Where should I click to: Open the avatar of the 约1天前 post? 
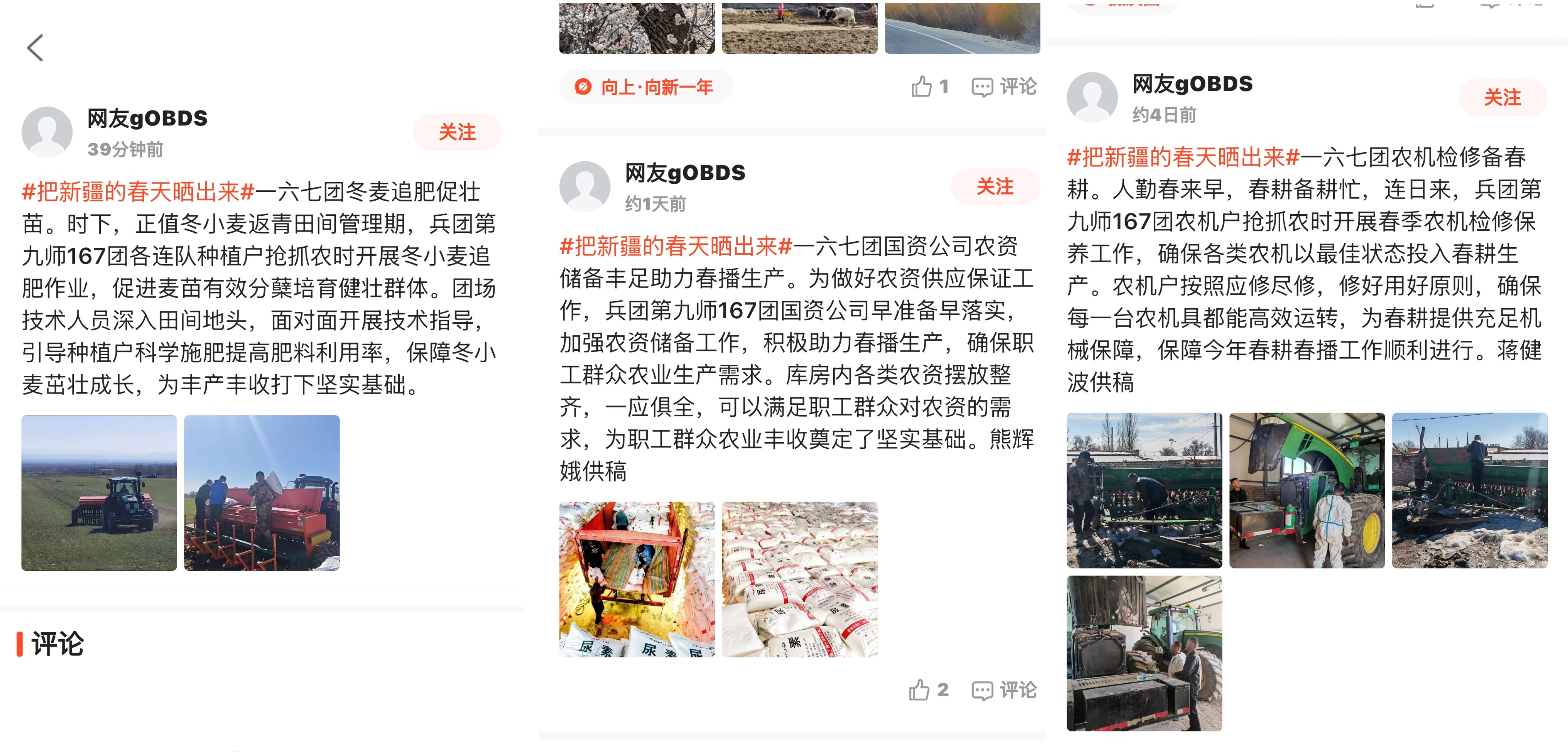tap(585, 186)
